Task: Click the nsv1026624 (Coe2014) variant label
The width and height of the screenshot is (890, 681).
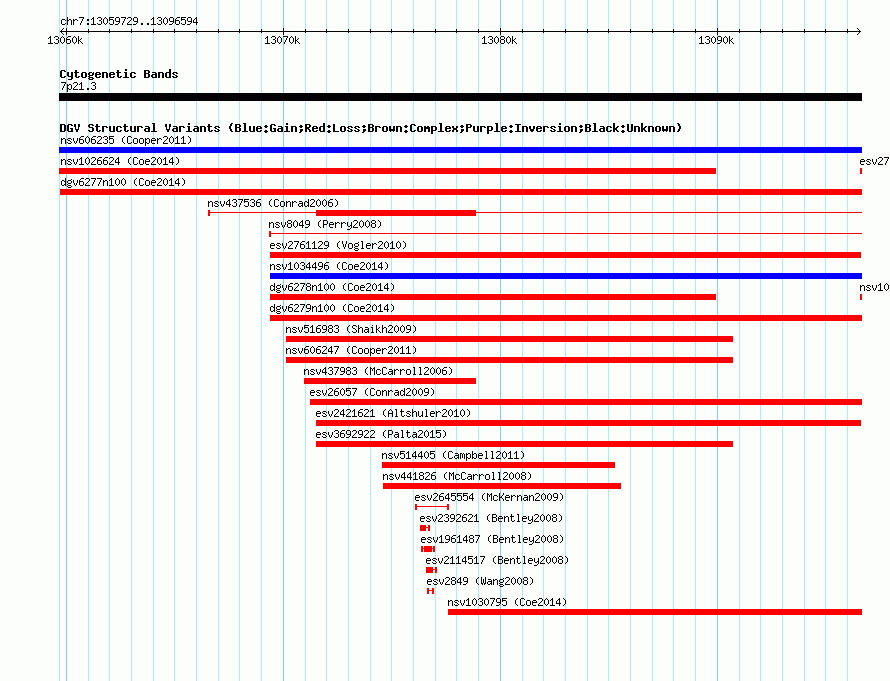Action: coord(120,161)
